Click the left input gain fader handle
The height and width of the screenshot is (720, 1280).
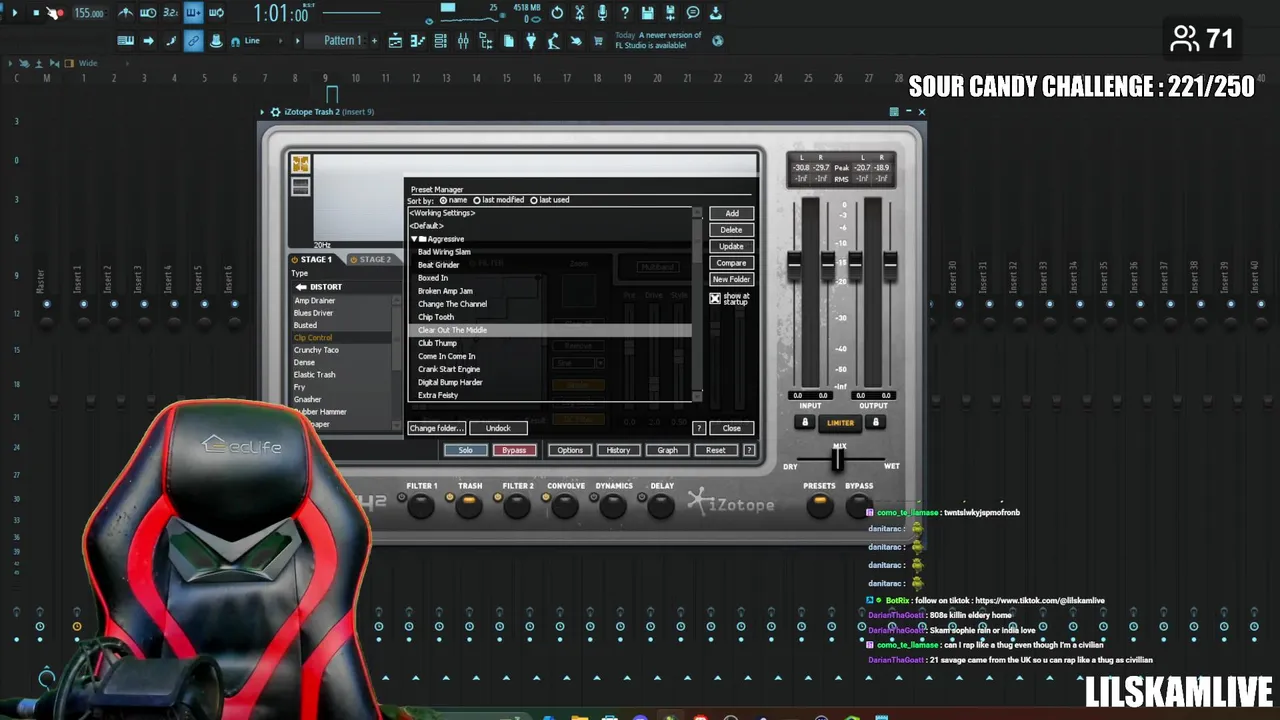(794, 263)
